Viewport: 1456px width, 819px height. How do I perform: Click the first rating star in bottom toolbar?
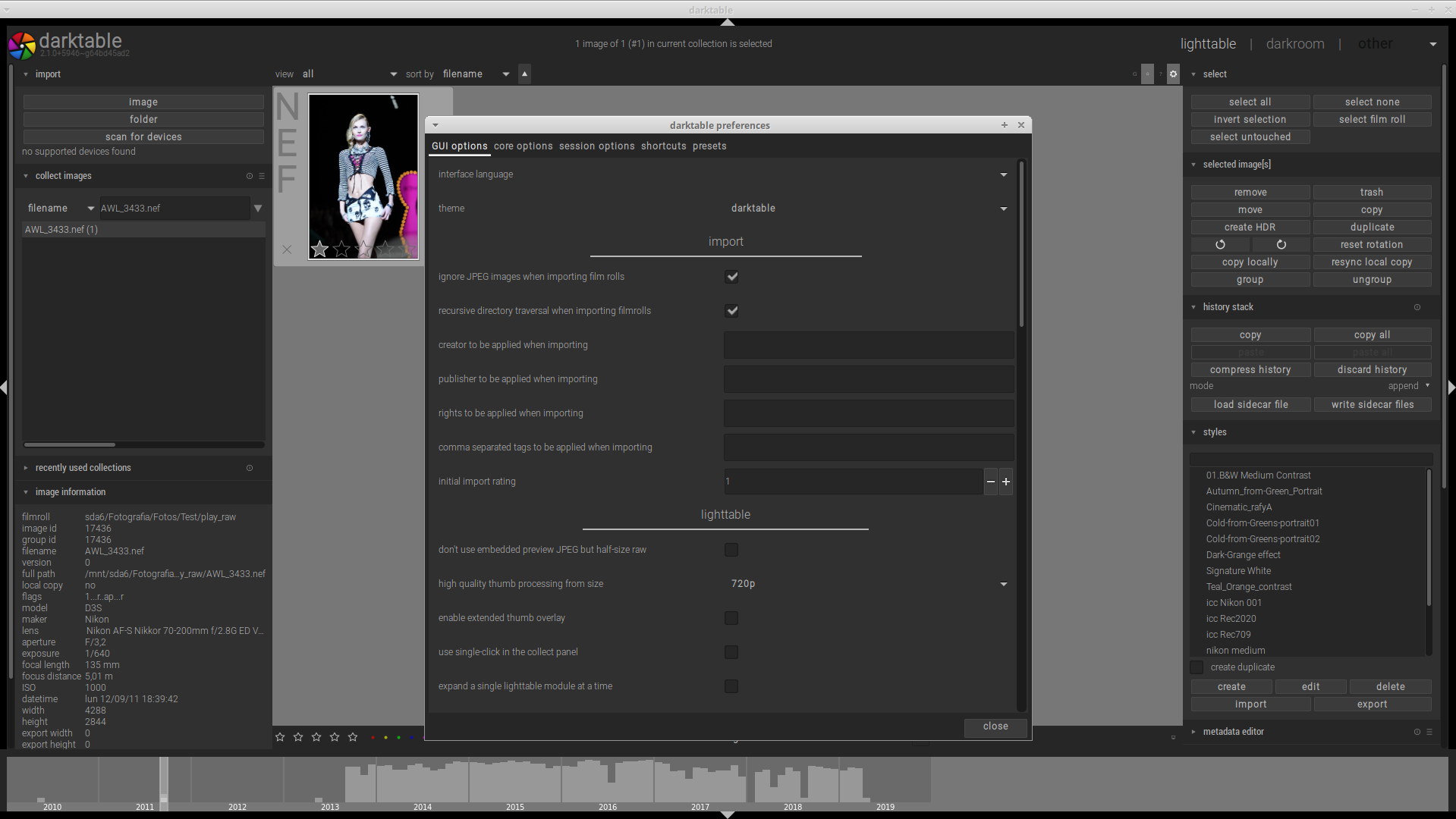280,737
